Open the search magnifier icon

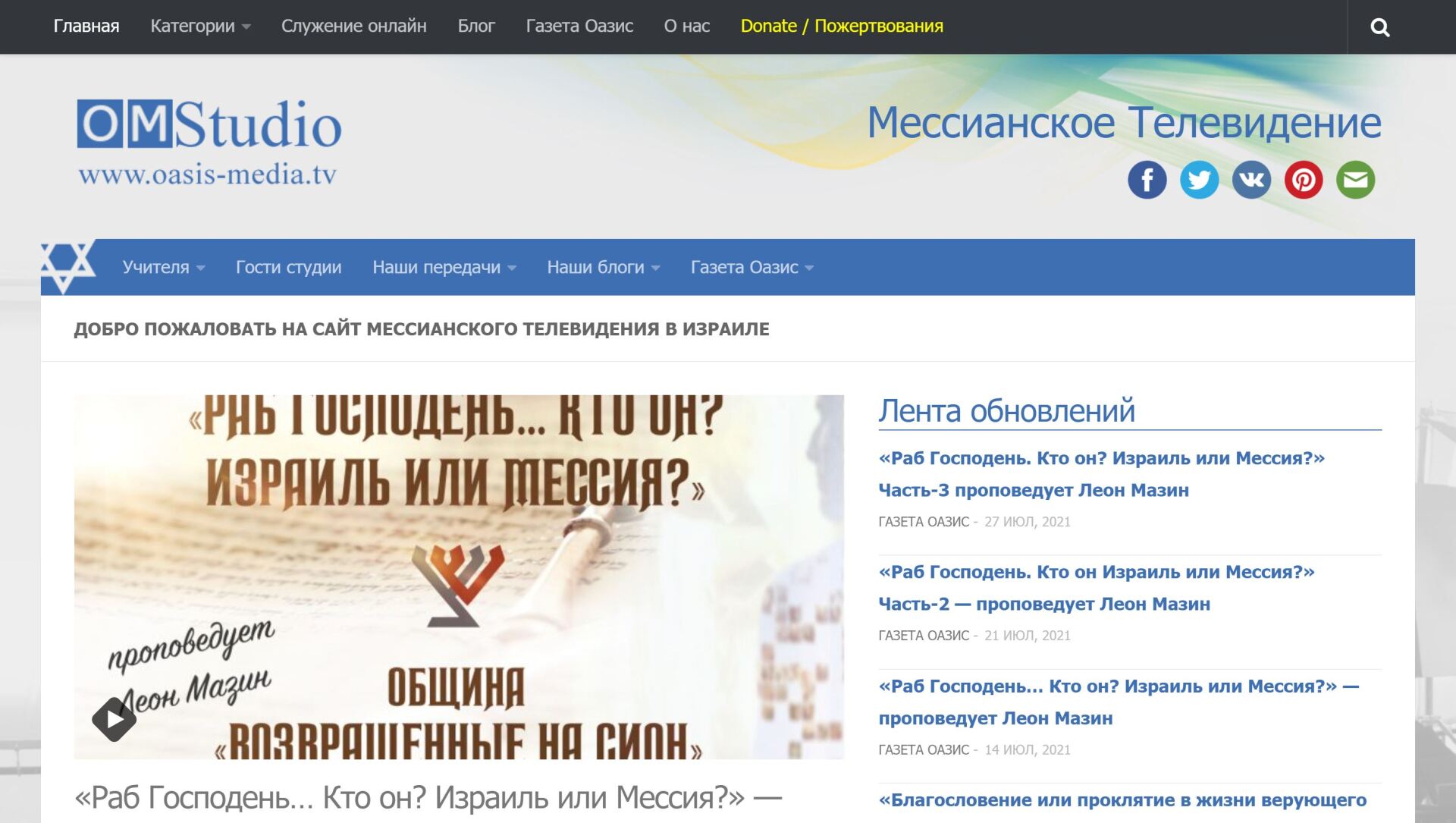pos(1379,27)
